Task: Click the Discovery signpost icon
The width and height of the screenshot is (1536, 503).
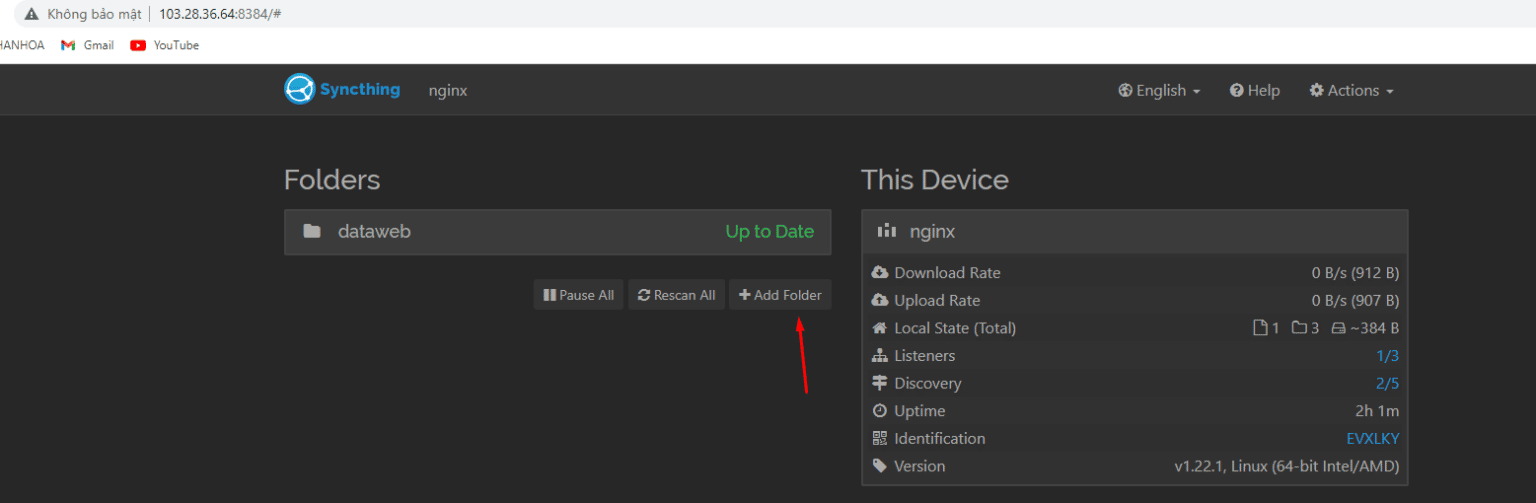Action: (880, 383)
